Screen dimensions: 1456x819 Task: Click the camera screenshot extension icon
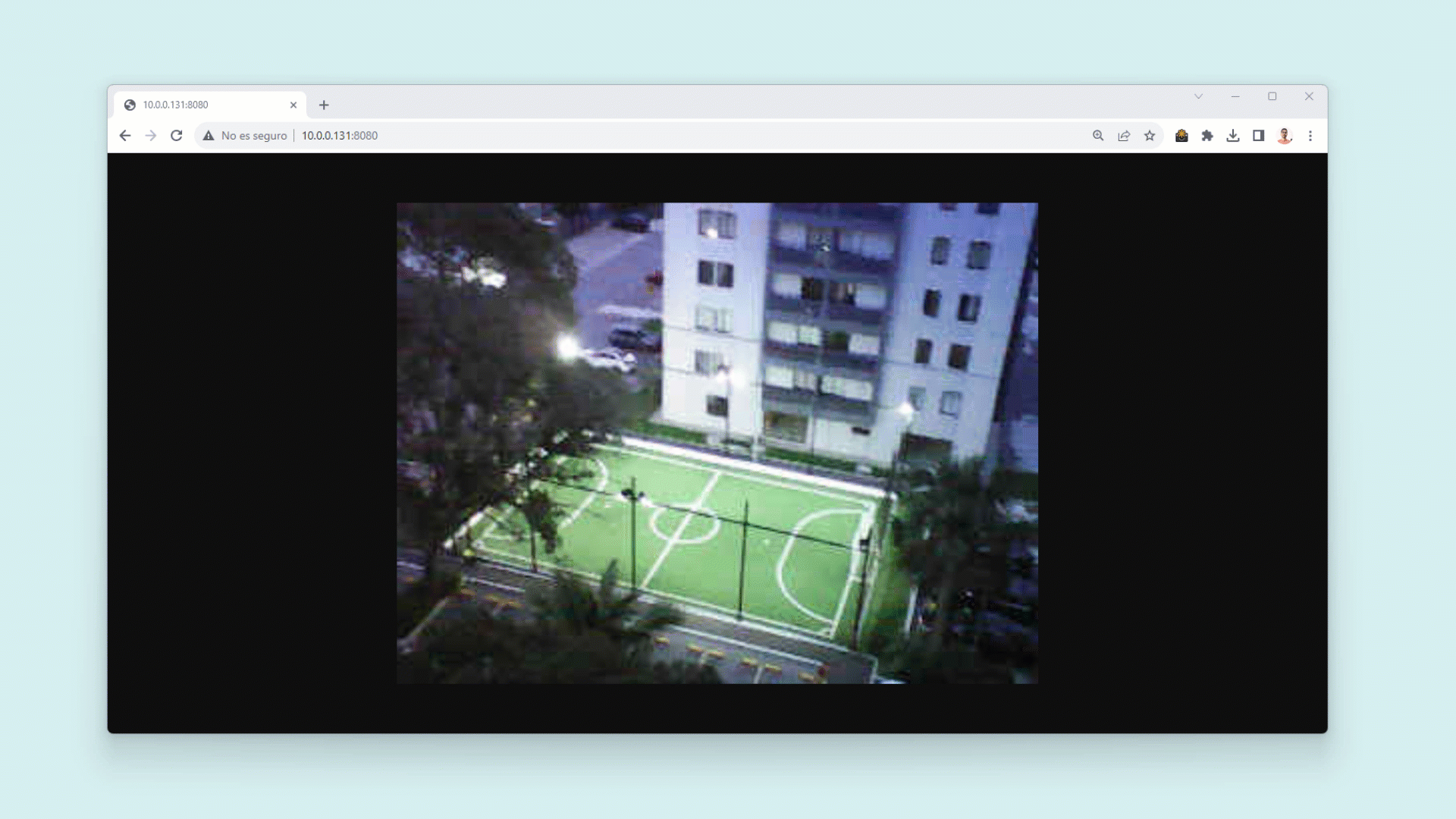click(x=1181, y=136)
